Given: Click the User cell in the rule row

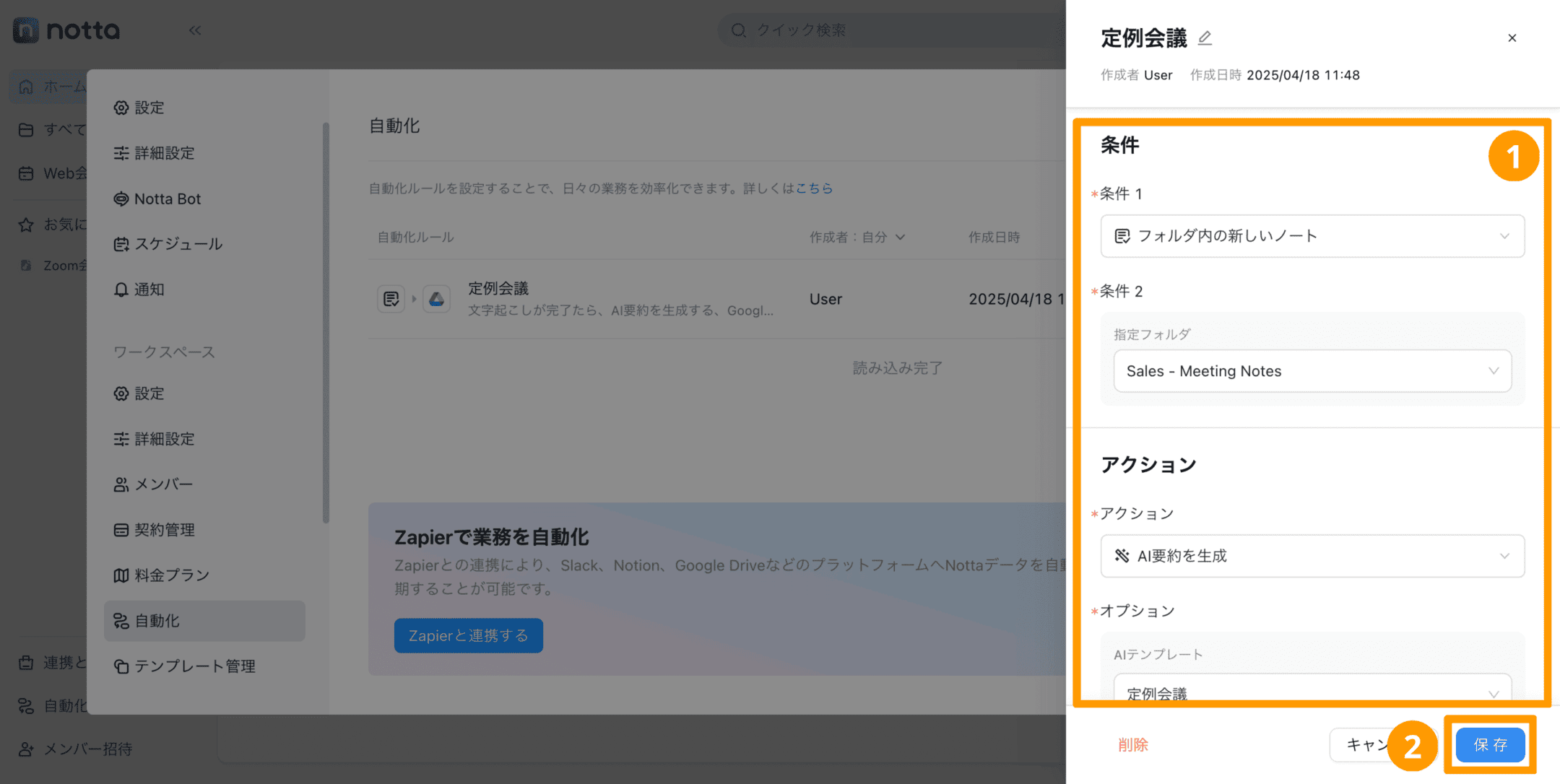Looking at the screenshot, I should (825, 299).
